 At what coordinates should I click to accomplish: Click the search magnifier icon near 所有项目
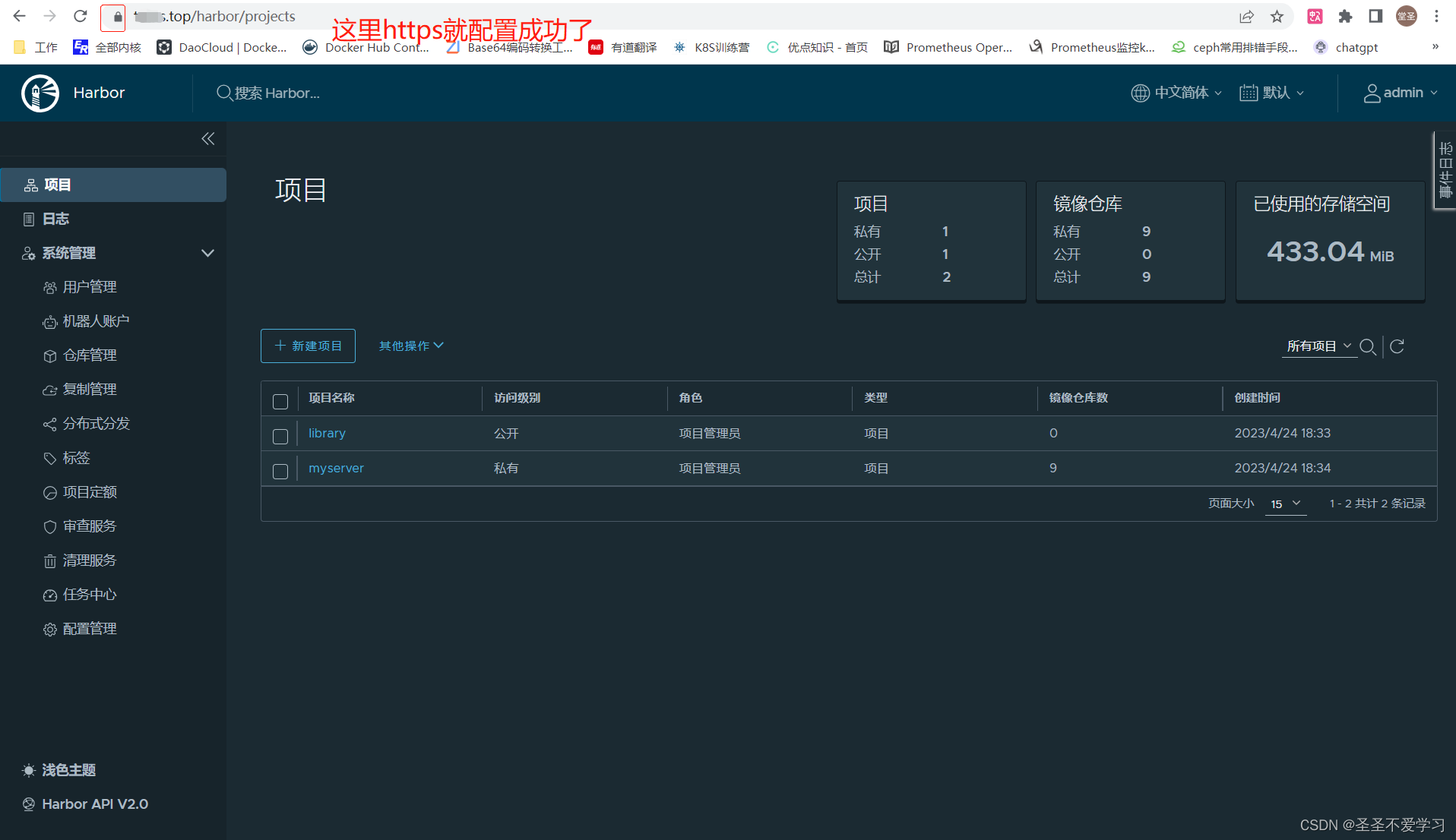pos(1369,347)
